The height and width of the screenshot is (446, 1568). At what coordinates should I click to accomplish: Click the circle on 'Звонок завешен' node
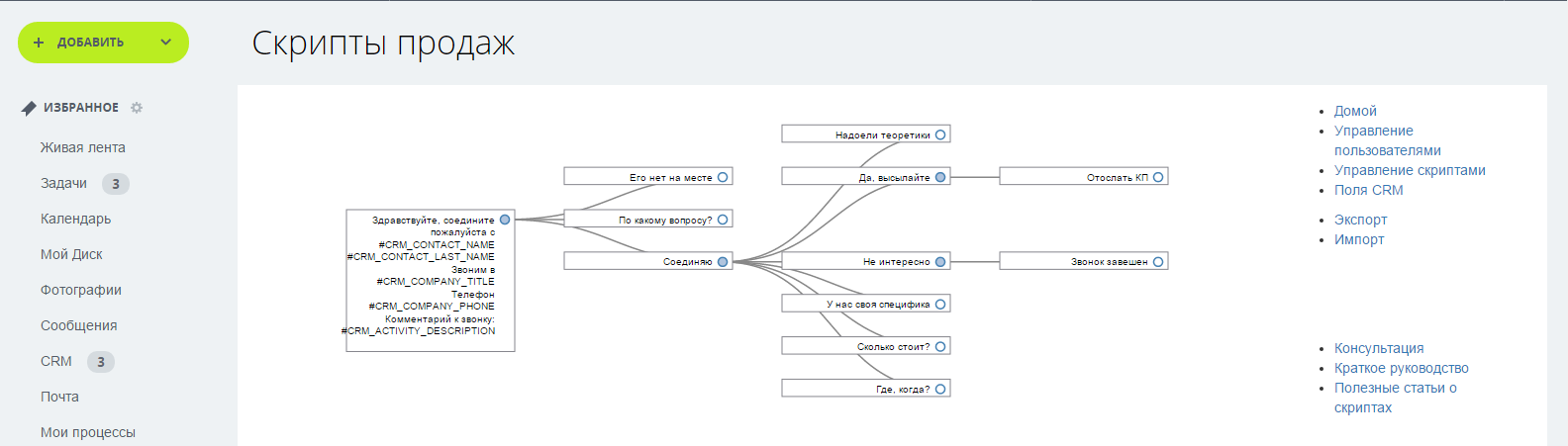click(x=1158, y=262)
